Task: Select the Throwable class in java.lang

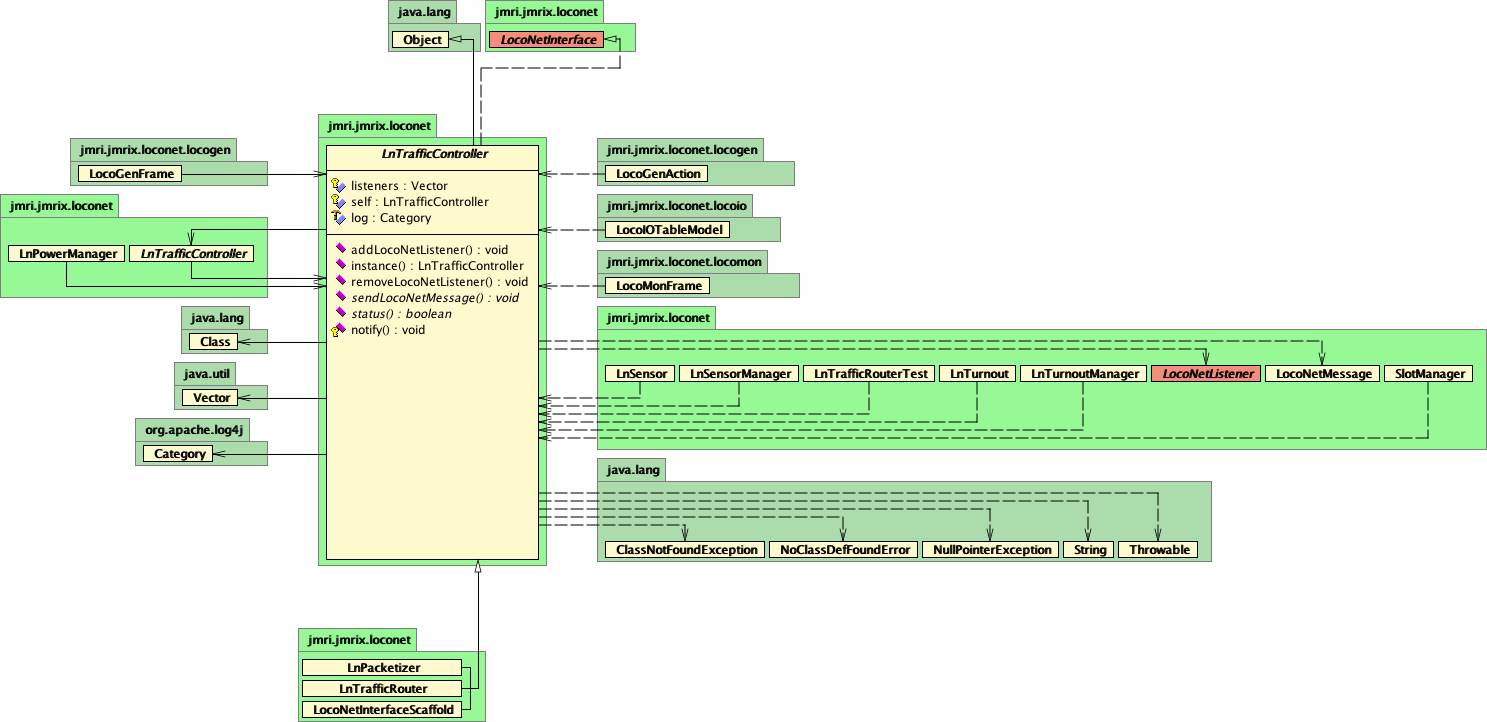Action: [1160, 549]
